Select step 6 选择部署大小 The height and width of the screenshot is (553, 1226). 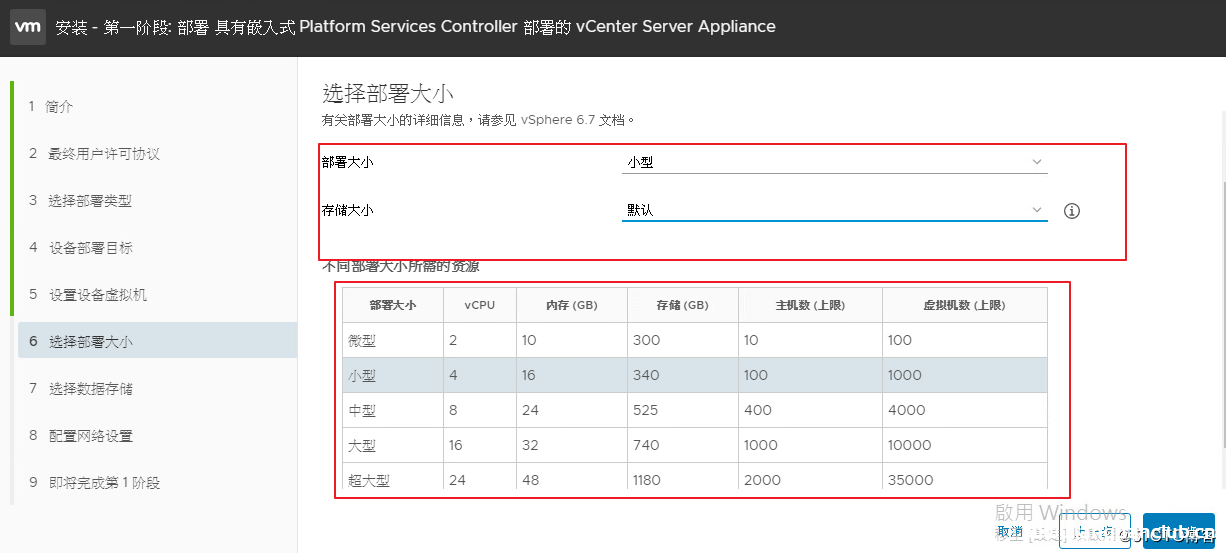tap(157, 341)
